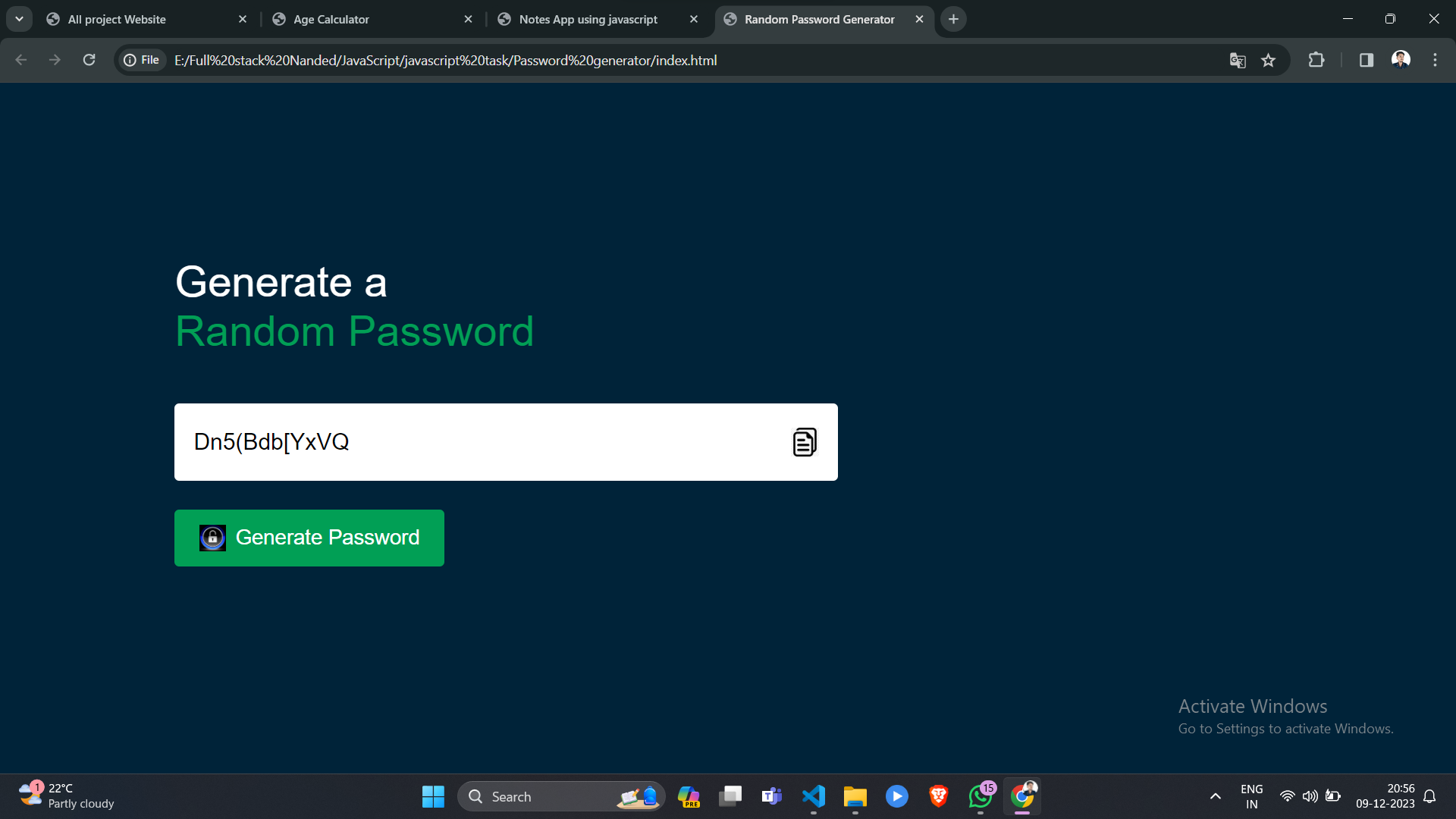Copy the generated password using copy icon
1456x819 pixels.
point(804,442)
